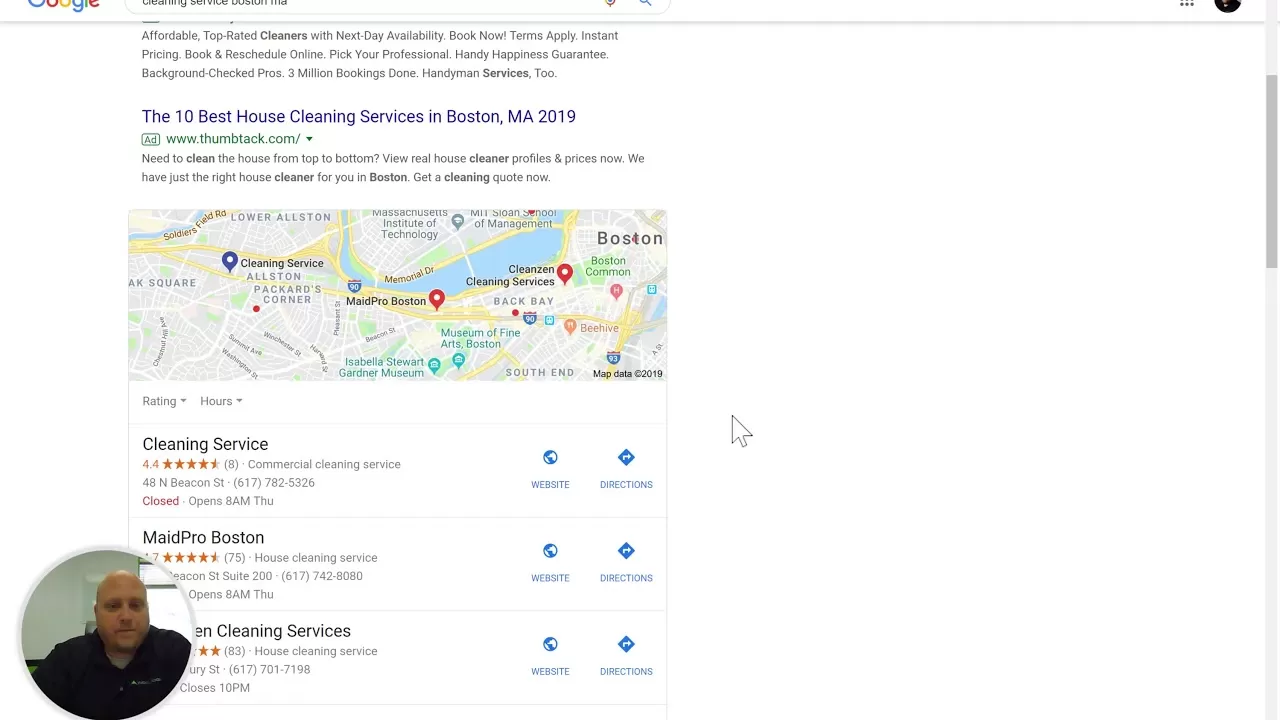
Task: Click the www.thumbtack.com ad URL
Action: click(x=233, y=139)
